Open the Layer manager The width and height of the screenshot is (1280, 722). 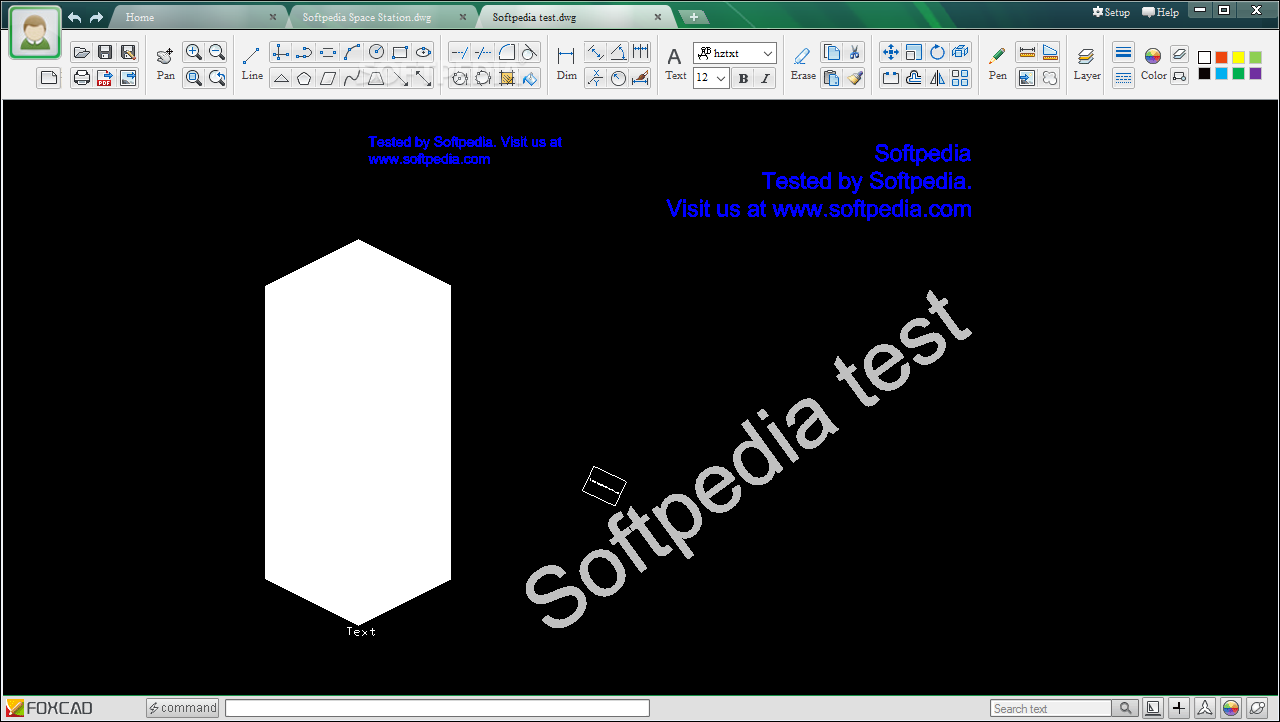1087,63
